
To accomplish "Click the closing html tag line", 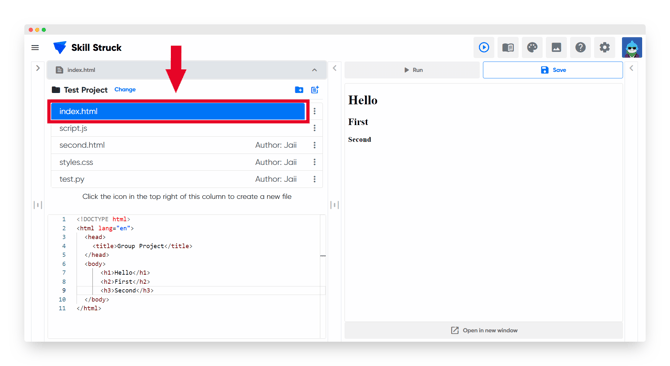I will [x=89, y=308].
